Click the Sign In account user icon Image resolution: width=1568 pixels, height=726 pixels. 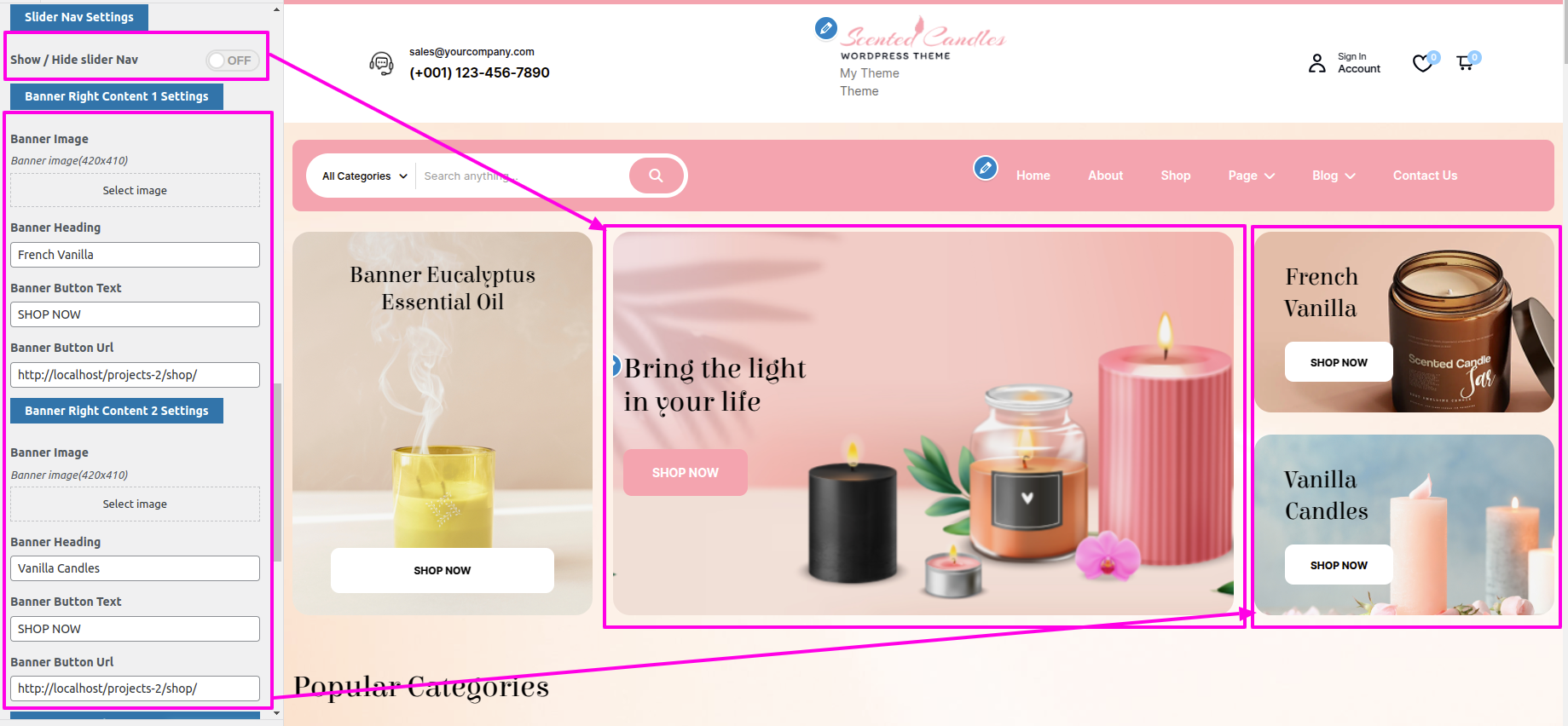point(1317,63)
